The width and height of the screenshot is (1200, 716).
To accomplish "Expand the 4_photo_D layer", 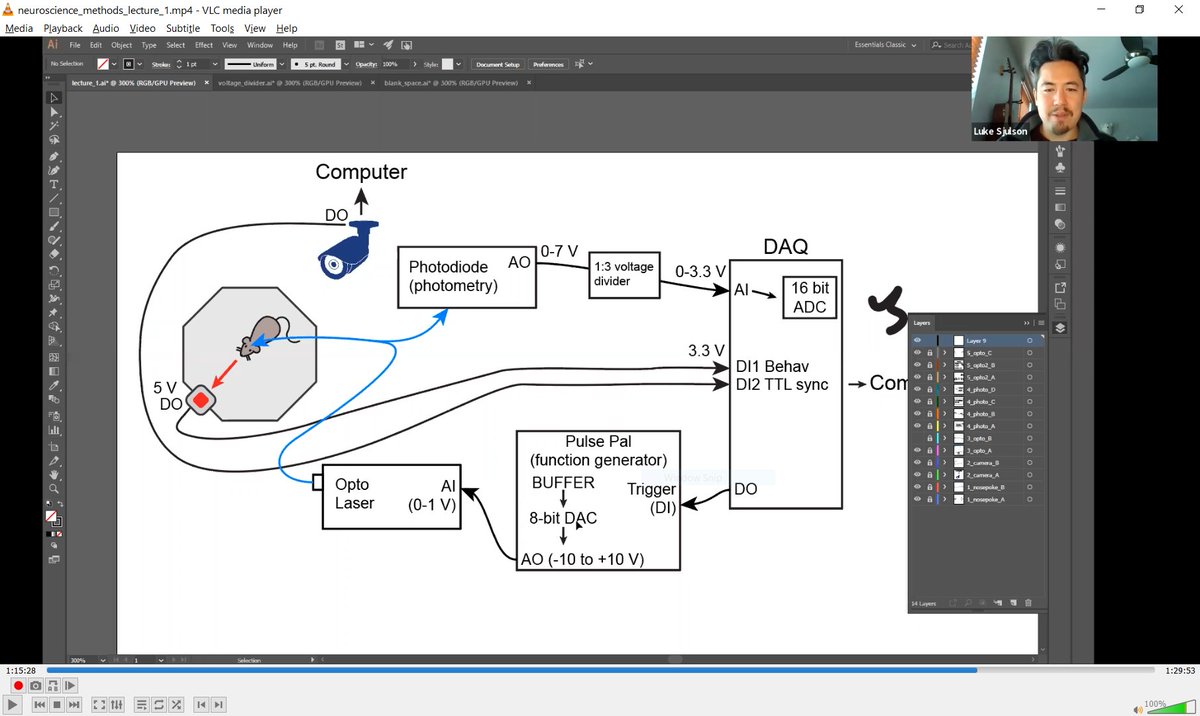I will point(944,389).
